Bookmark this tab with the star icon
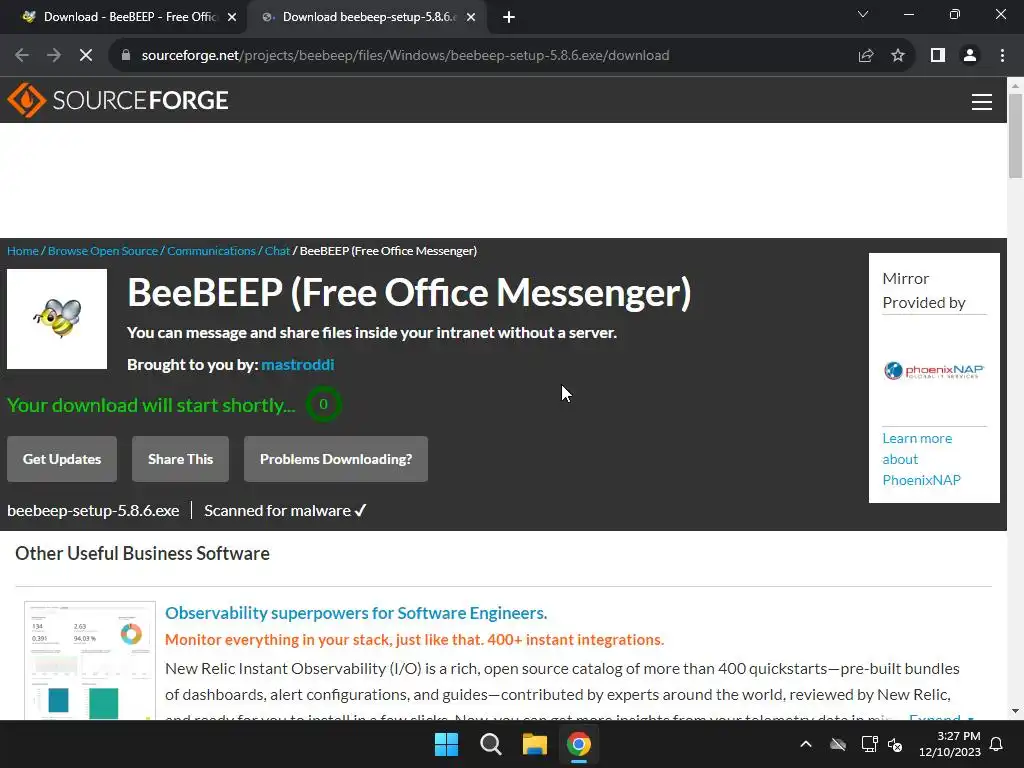The image size is (1024, 768). pyautogui.click(x=898, y=56)
